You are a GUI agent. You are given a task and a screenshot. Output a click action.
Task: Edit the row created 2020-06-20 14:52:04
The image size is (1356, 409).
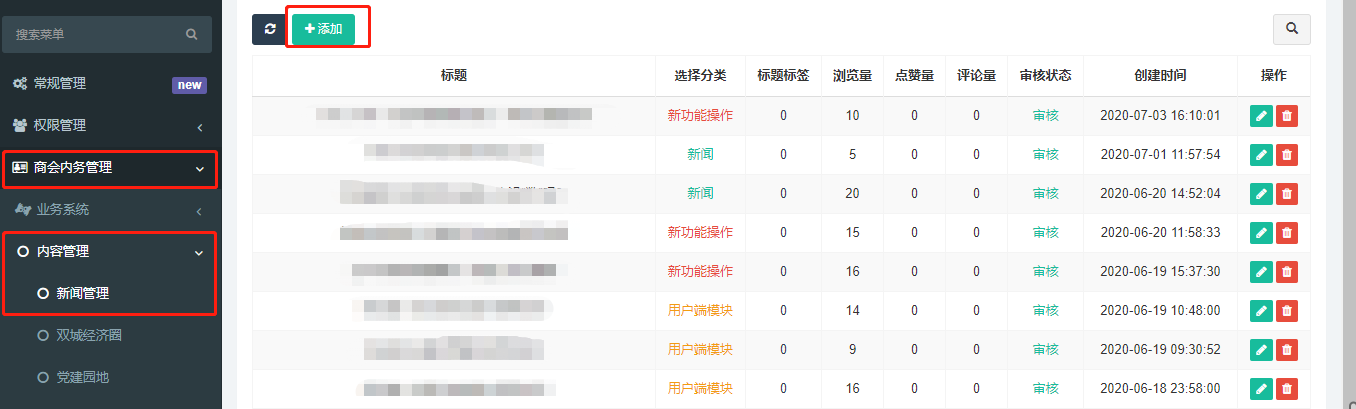pos(1261,194)
